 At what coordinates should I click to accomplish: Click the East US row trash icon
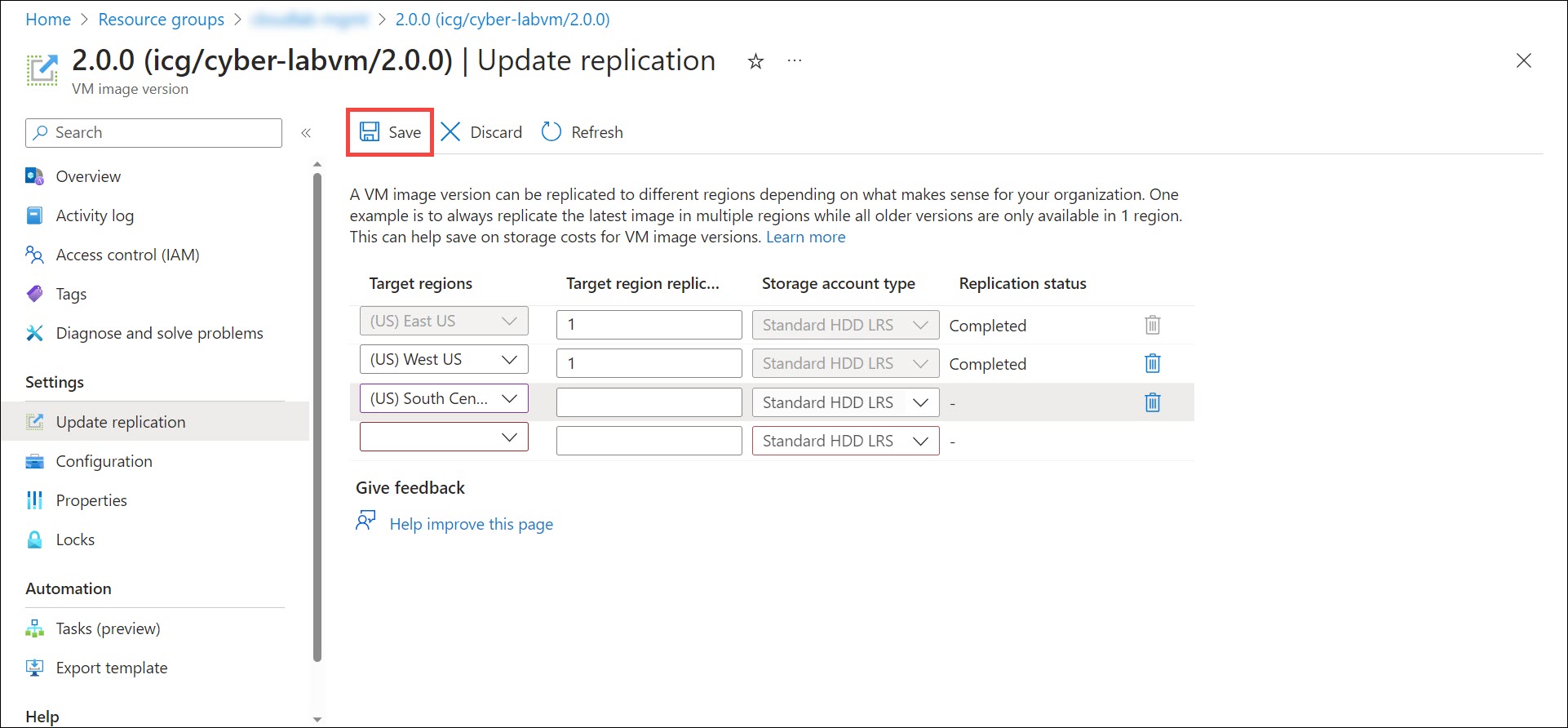[1152, 325]
